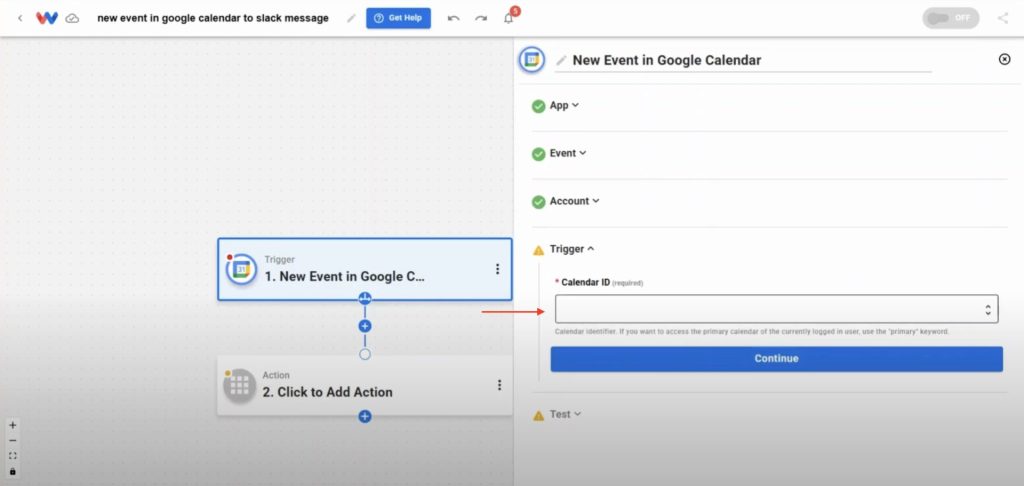1024x486 pixels.
Task: Click the Google Calendar icon in panel header
Action: pos(532,60)
